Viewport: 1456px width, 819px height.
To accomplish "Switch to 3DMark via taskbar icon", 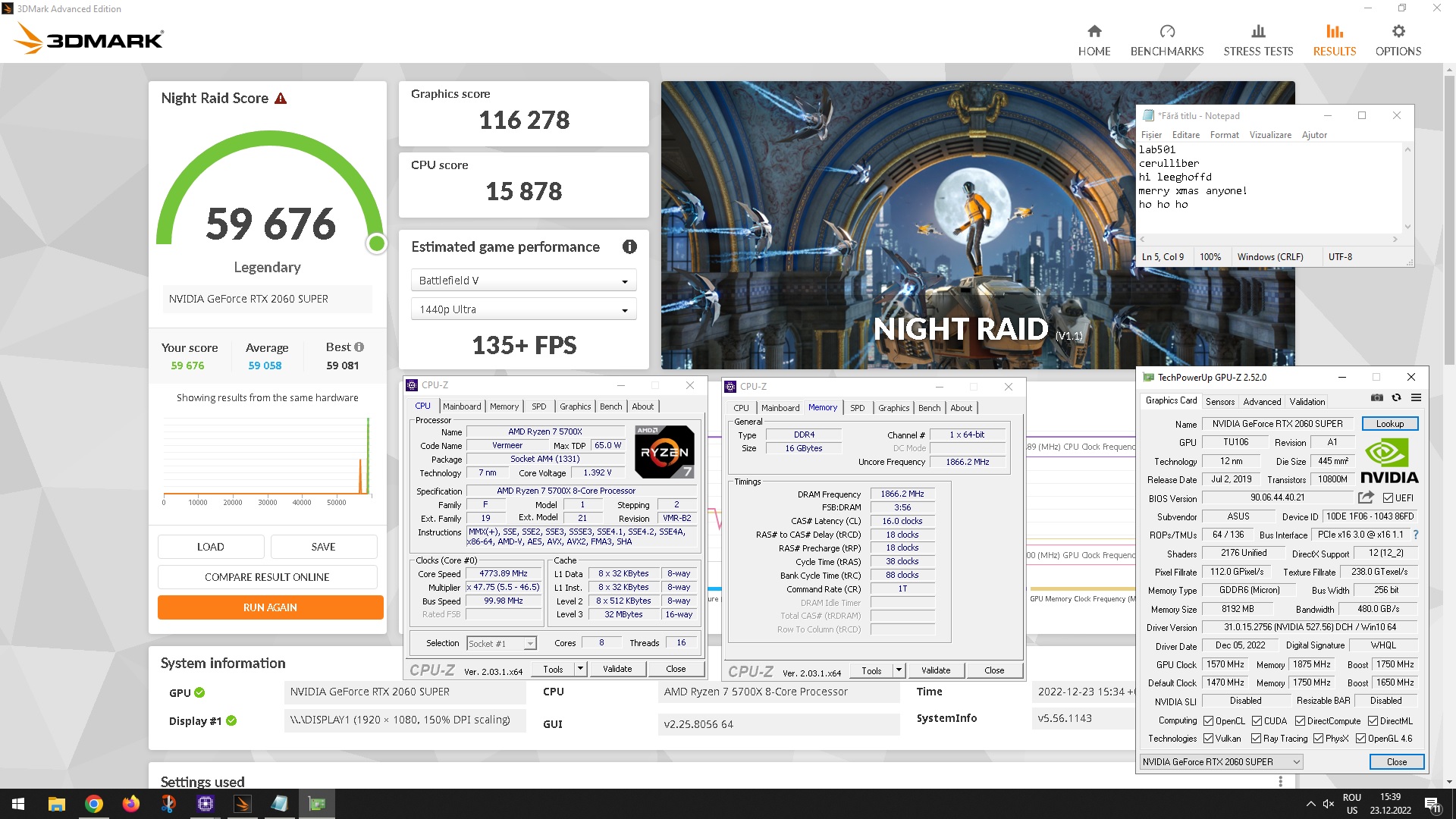I will click(243, 804).
